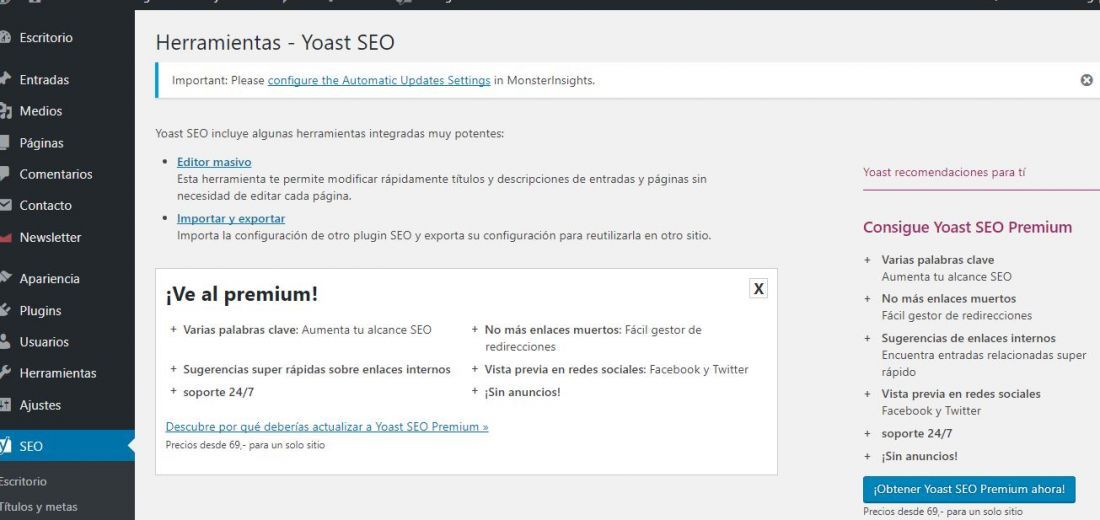The image size is (1100, 520).
Task: Click the Medios media icon
Action: (x=5, y=111)
